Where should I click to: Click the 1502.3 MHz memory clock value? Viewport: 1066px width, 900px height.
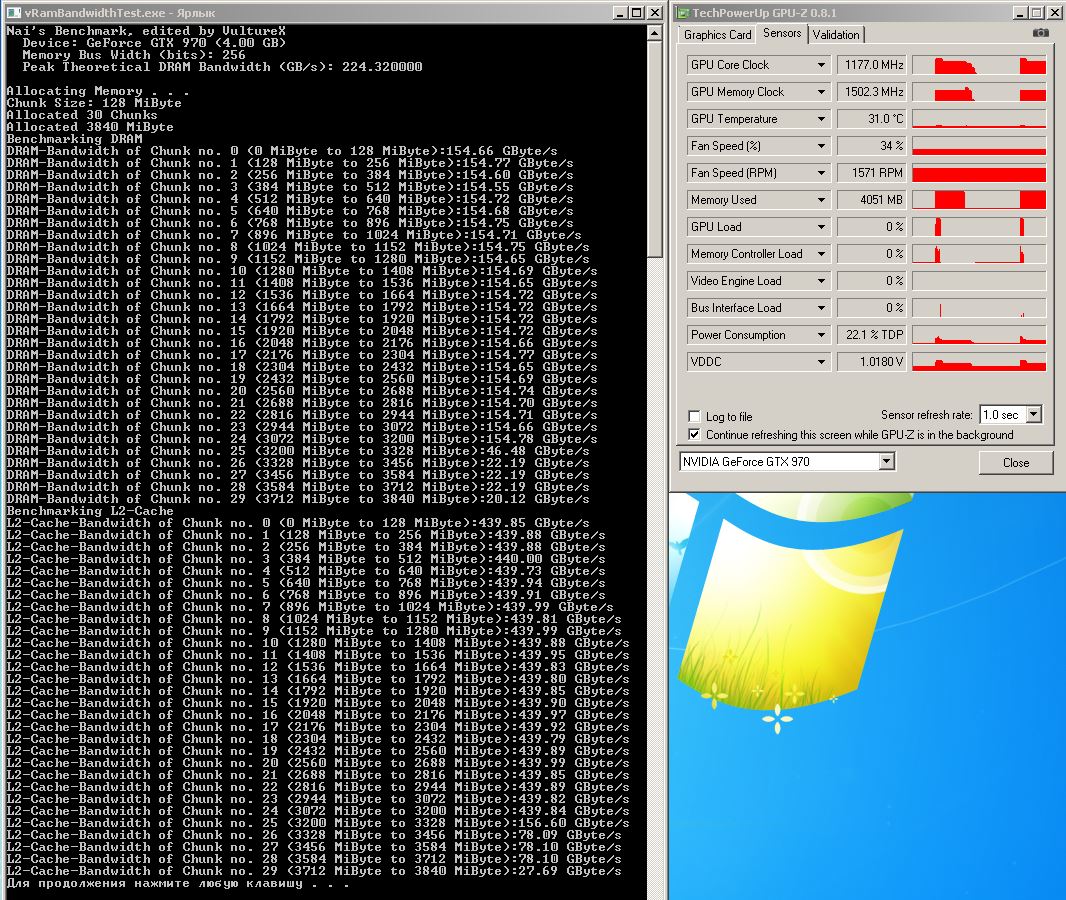point(871,92)
